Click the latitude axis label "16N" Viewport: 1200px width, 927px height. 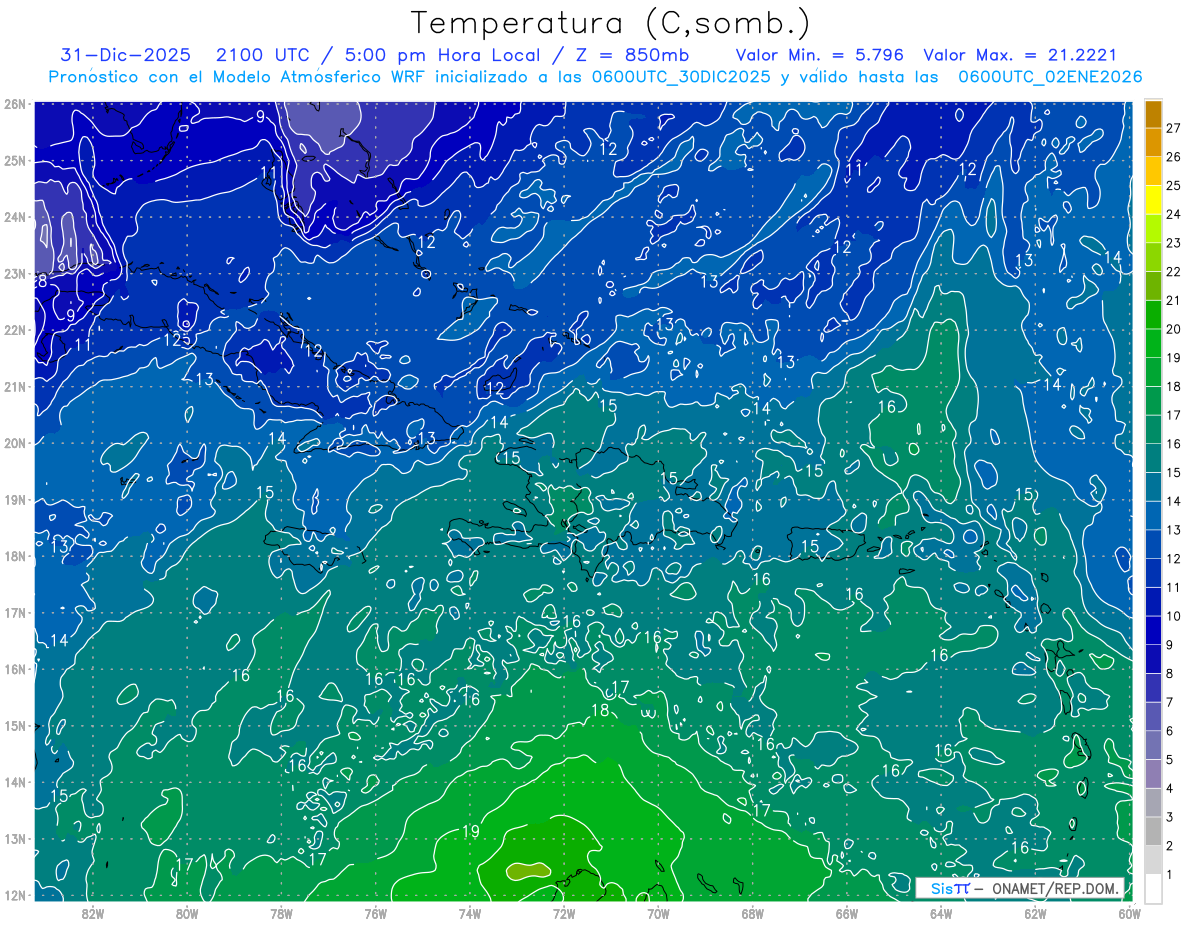[x=14, y=669]
